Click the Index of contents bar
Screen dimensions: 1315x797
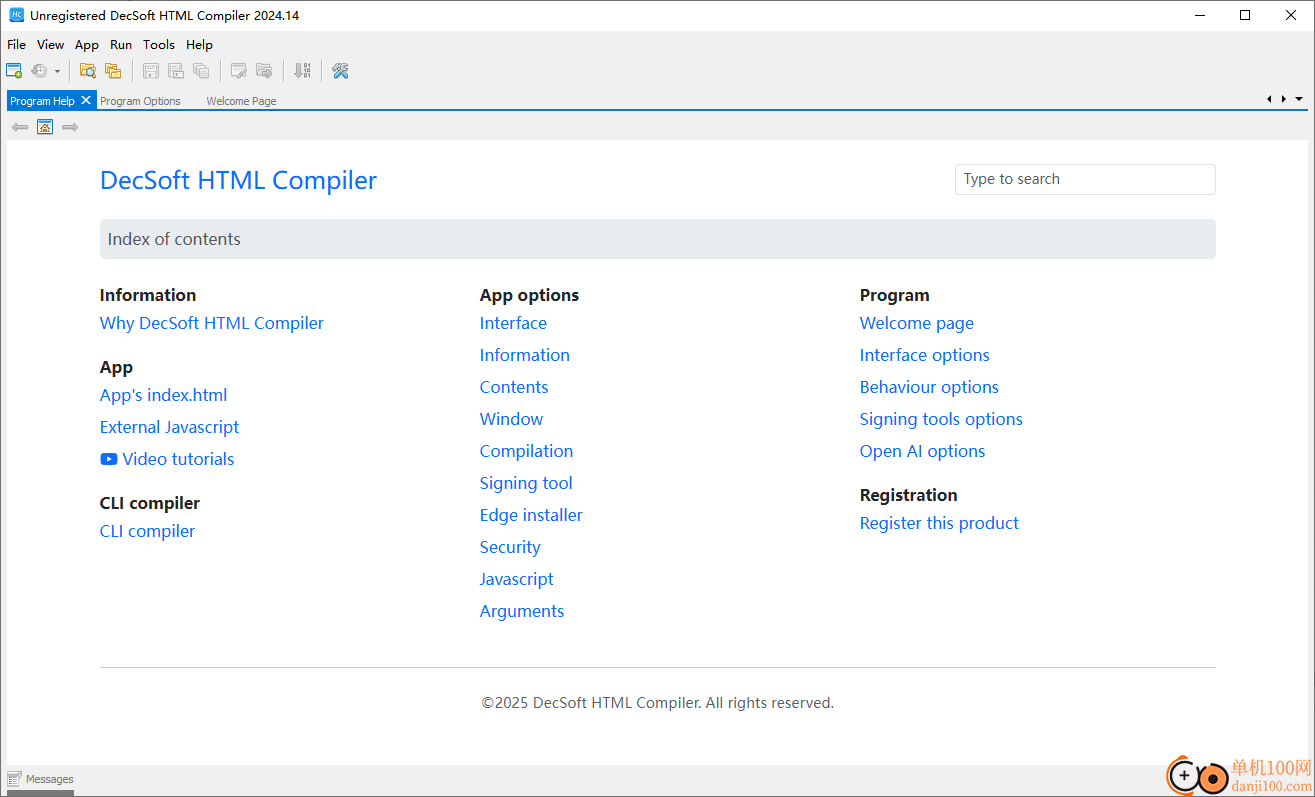click(x=658, y=239)
